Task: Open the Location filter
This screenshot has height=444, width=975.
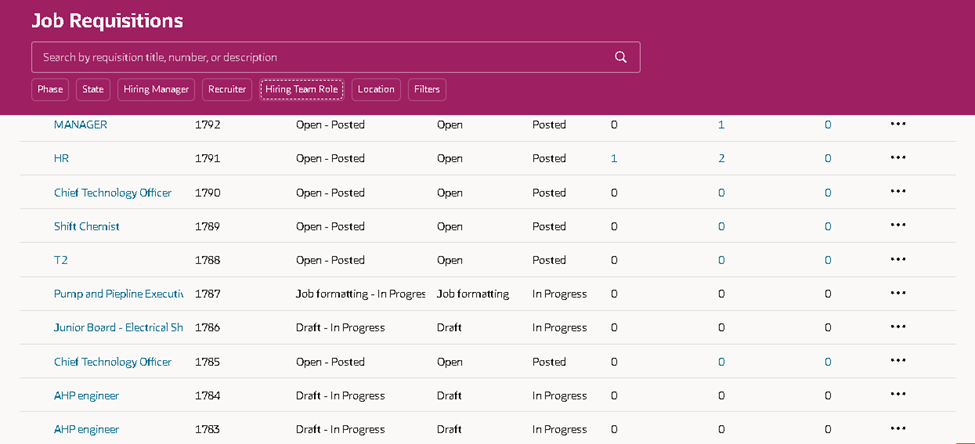Action: click(376, 90)
